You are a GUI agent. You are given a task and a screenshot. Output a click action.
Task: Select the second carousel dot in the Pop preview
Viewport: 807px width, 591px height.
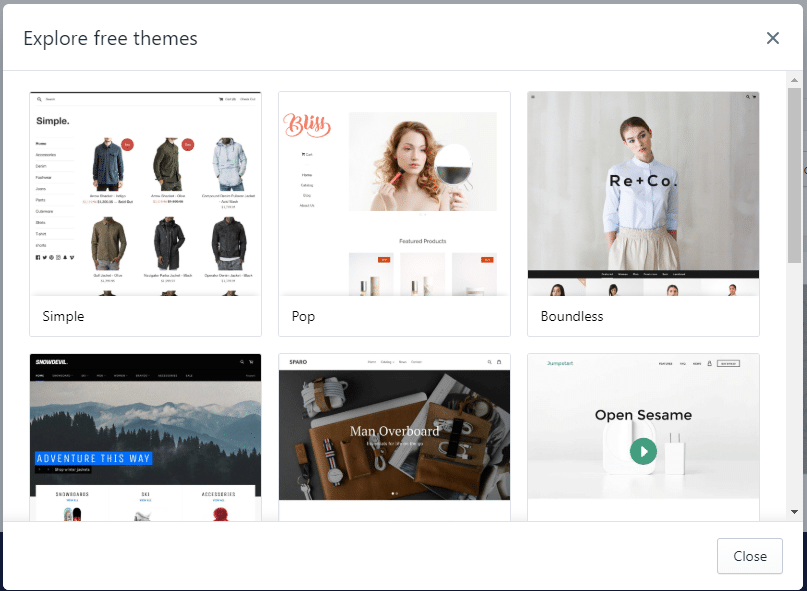pyautogui.click(x=424, y=214)
